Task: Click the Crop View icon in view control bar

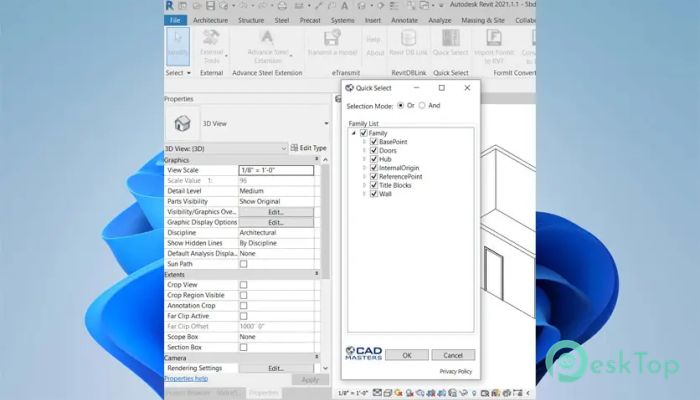Action: (431, 393)
